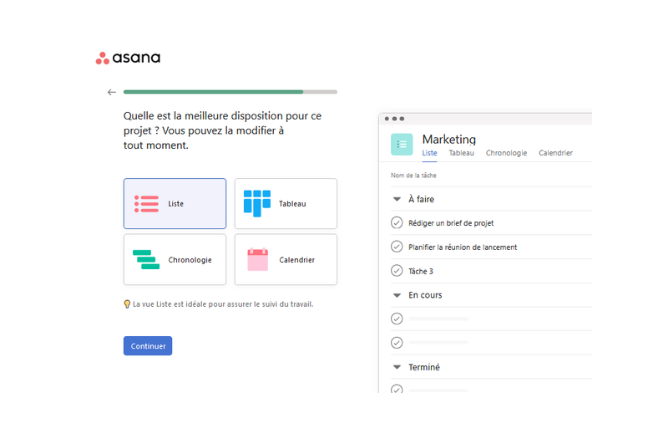Choose the Calendrier layout option
Screen dimensions: 668x428
[286, 260]
